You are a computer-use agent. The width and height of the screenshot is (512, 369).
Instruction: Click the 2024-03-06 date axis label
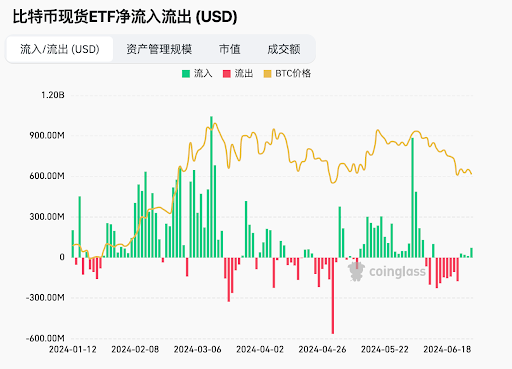pos(197,349)
